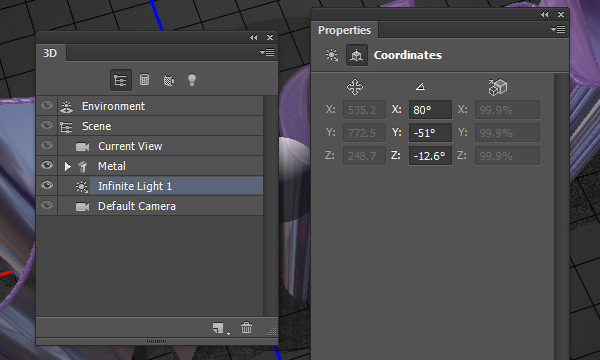Select the Properties panel tab
Screen dimensions: 600x360
click(344, 30)
